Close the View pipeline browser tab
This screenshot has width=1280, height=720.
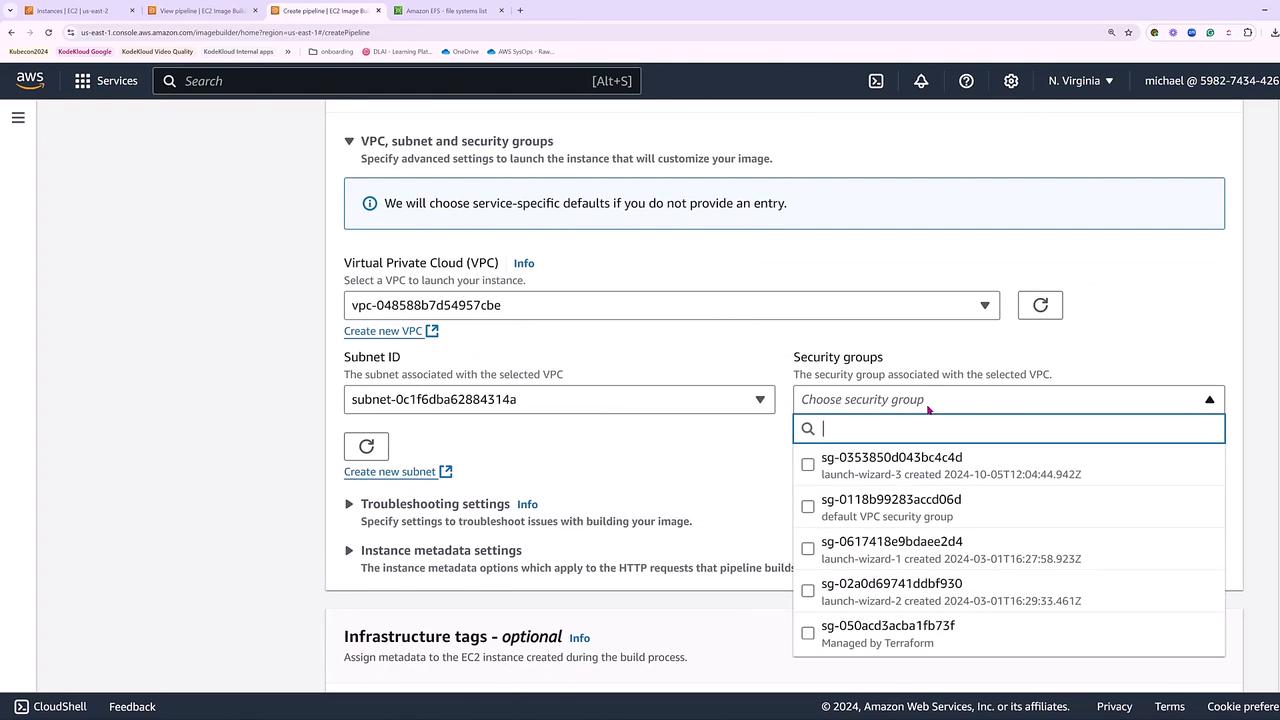[255, 11]
